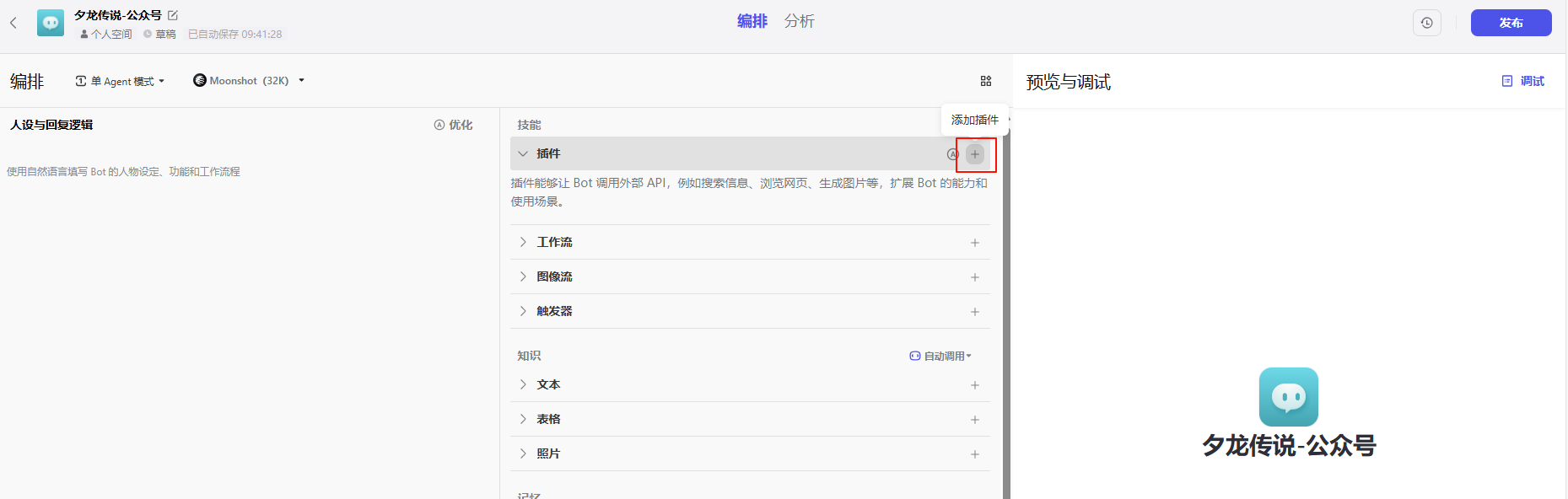Viewport: 1568px width, 499px height.
Task: Open the 单 Agent 模式 dropdown
Action: (x=120, y=81)
